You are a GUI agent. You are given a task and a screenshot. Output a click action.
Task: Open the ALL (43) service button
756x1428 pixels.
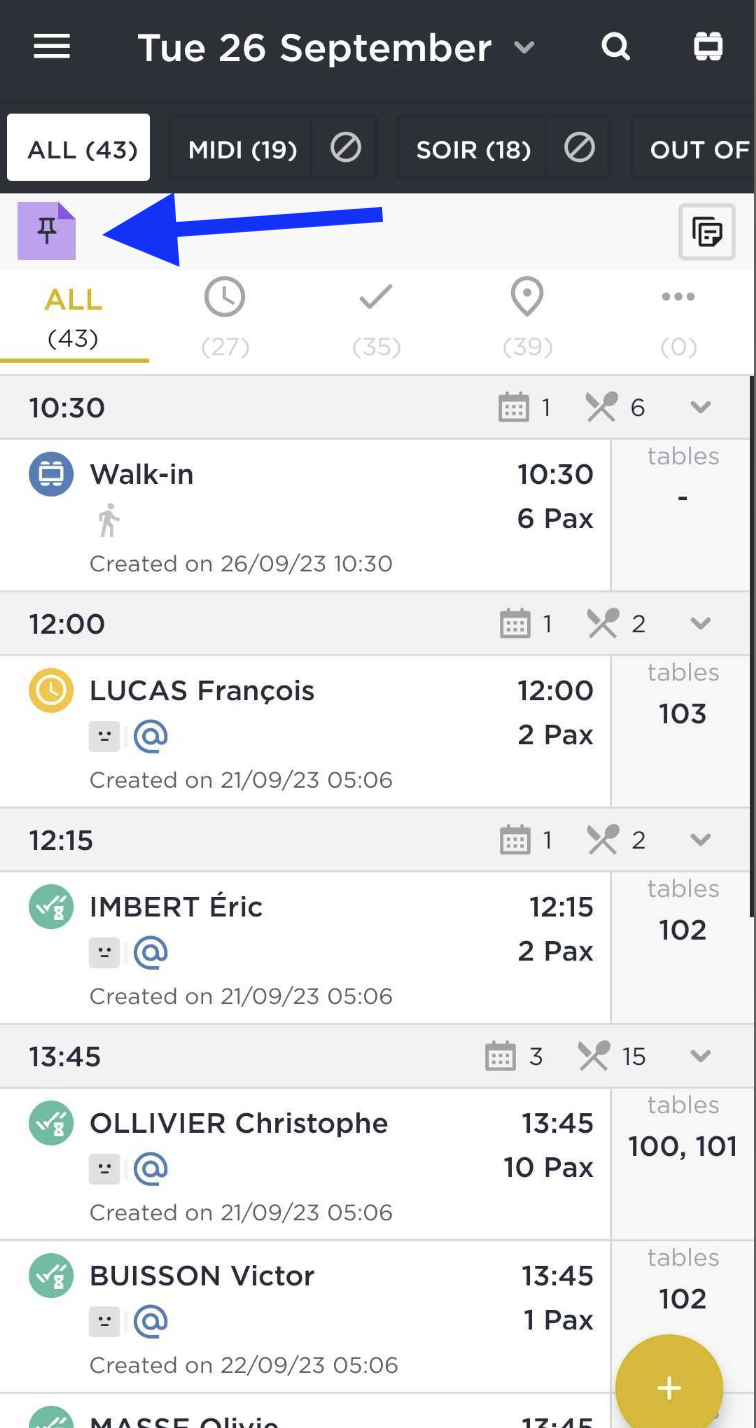(x=79, y=148)
